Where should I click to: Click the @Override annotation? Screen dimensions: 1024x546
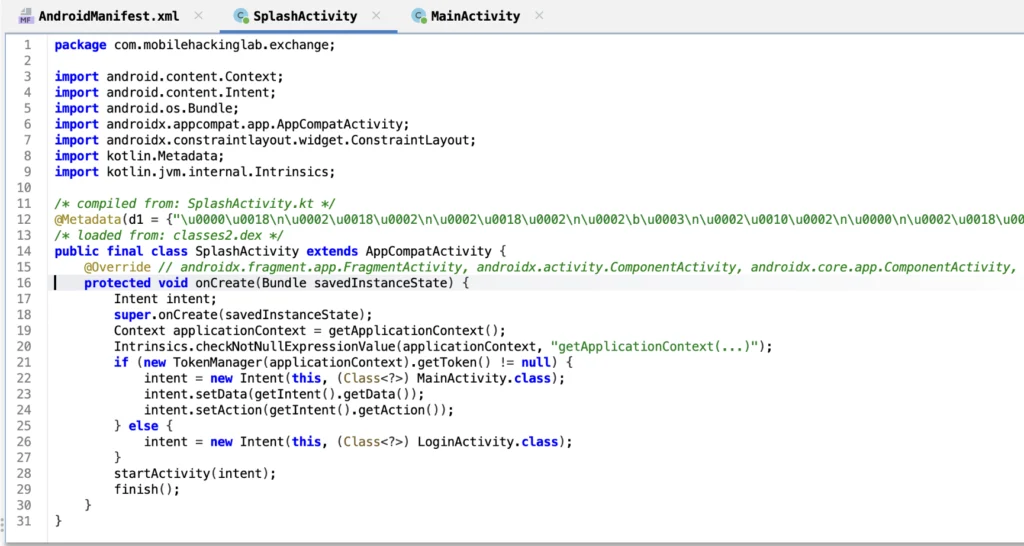pyautogui.click(x=118, y=267)
